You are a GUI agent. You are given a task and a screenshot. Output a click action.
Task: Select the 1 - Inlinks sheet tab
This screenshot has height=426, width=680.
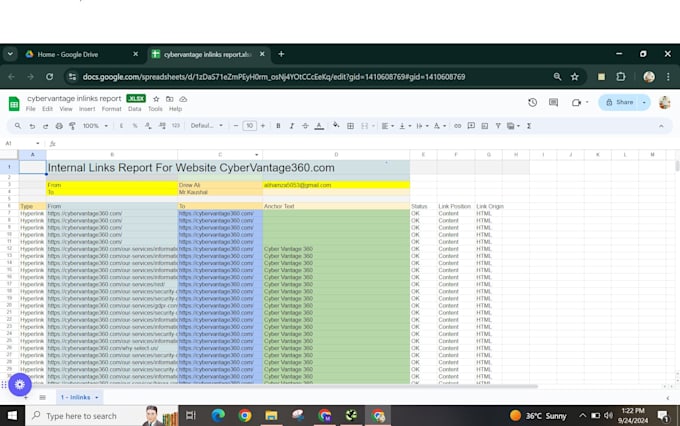[79, 397]
